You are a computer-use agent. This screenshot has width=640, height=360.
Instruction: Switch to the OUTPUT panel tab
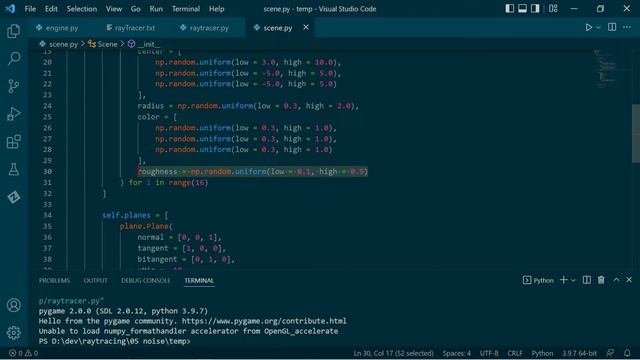(96, 280)
